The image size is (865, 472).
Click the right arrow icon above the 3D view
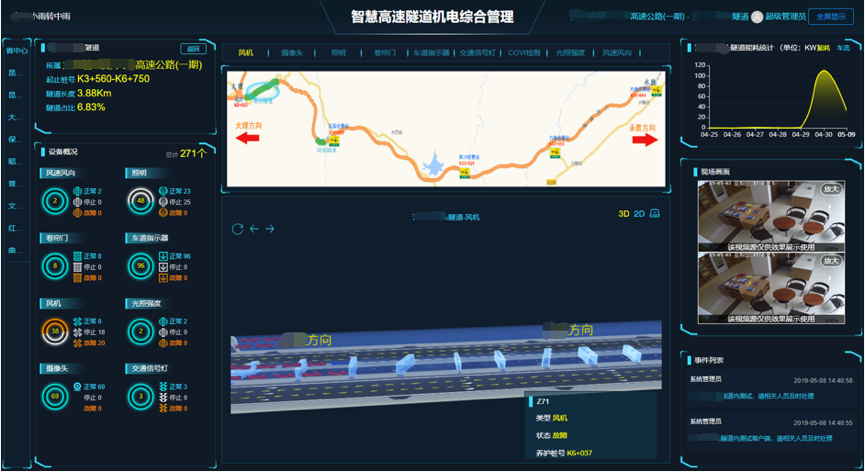[x=270, y=229]
